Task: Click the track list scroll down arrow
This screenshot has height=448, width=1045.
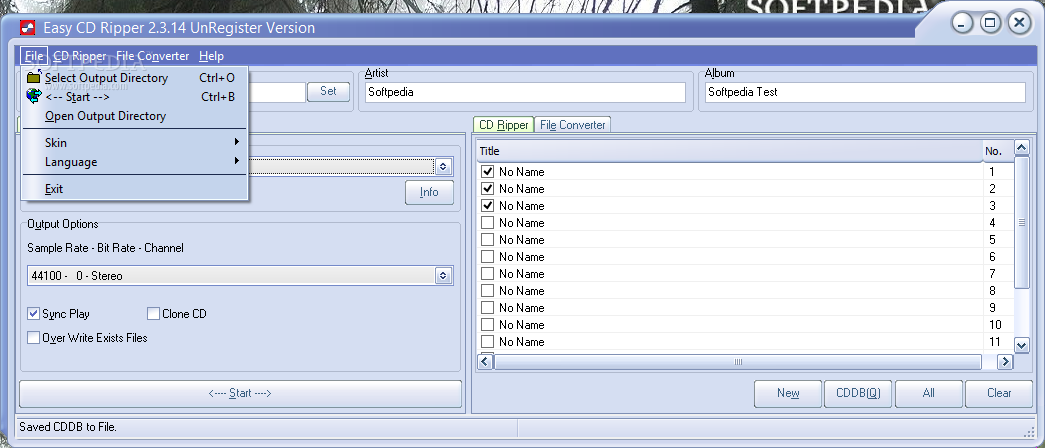Action: click(1021, 345)
